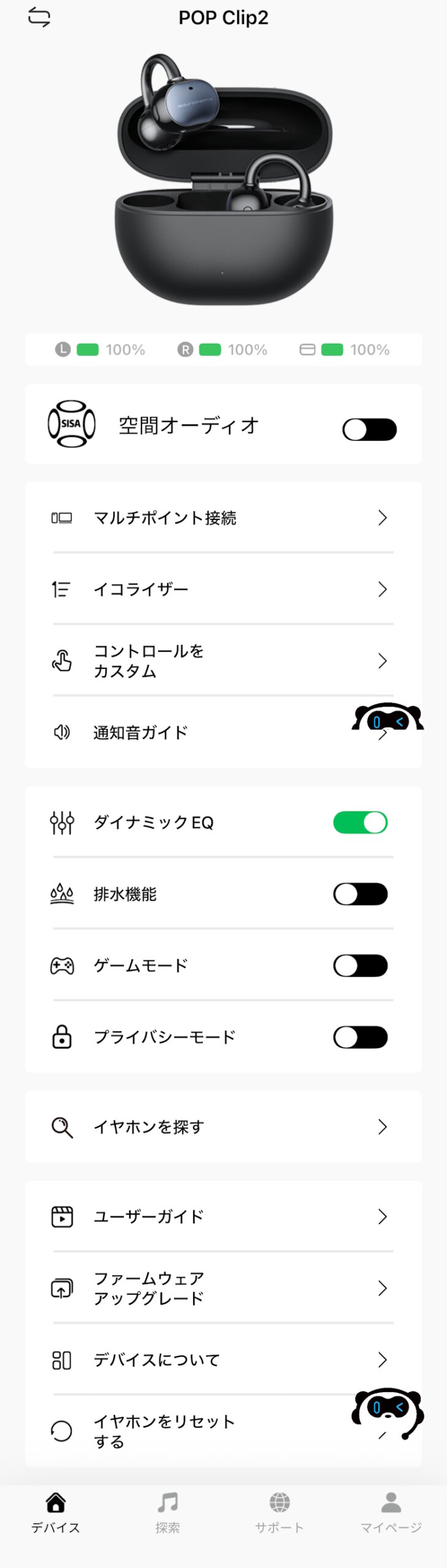Toggle プライバシーモード on
The width and height of the screenshot is (447, 1568).
coord(360,1038)
